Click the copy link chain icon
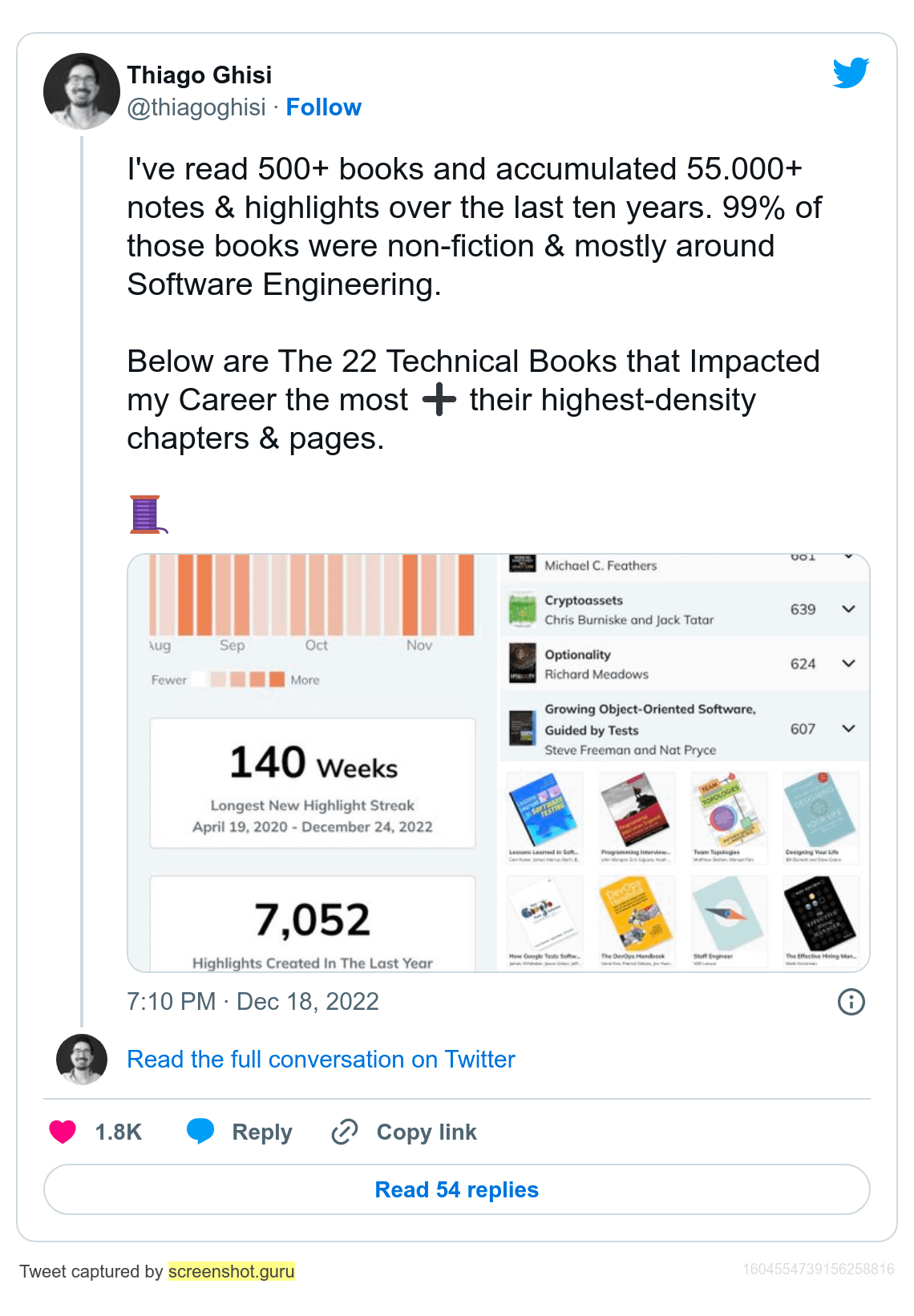The width and height of the screenshot is (914, 1316). point(345,1132)
